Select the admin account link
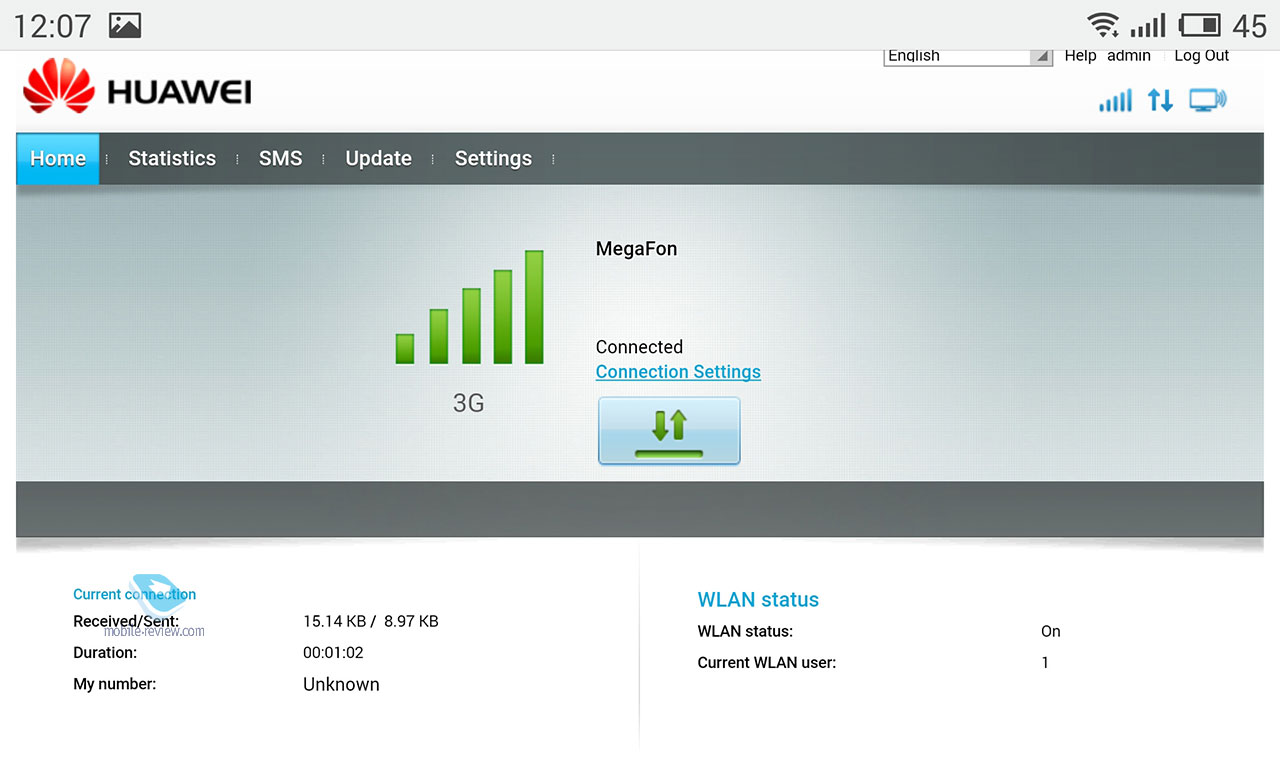Screen dimensions: 1280x768 point(1129,56)
